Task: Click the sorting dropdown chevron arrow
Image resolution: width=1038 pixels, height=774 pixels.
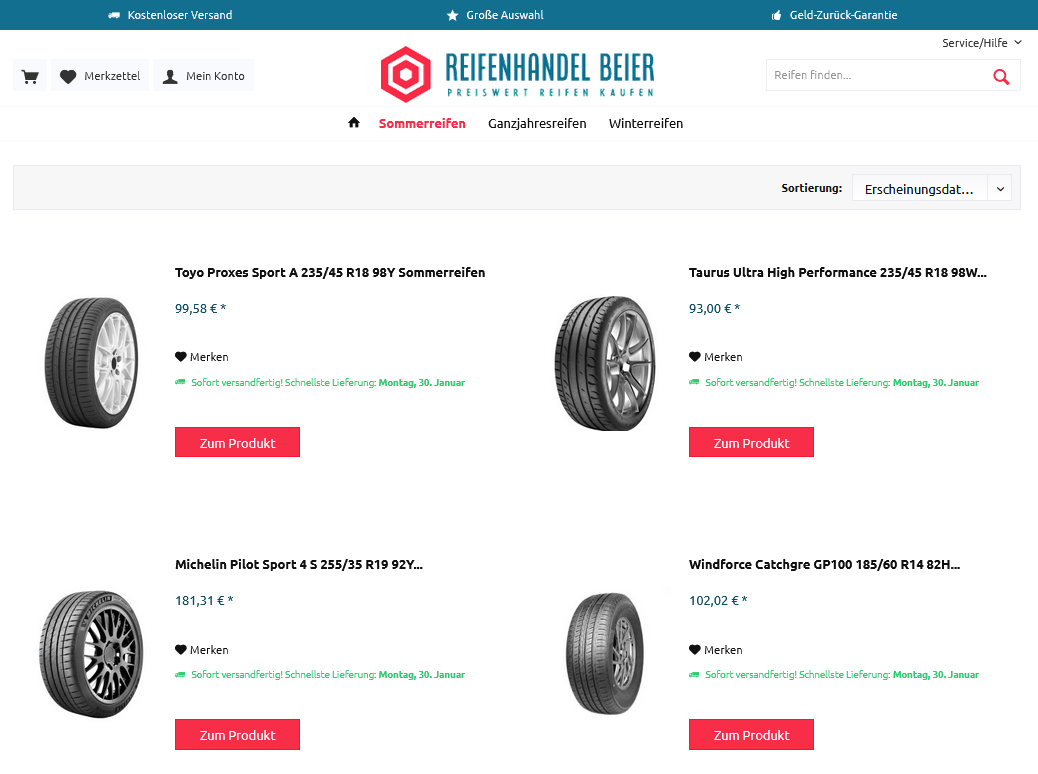Action: (x=1000, y=189)
